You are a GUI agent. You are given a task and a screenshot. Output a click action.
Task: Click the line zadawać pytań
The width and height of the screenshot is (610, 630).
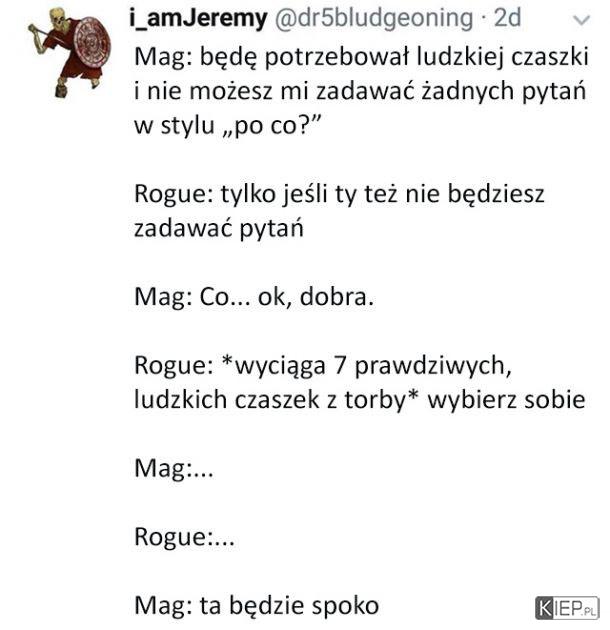coord(219,229)
